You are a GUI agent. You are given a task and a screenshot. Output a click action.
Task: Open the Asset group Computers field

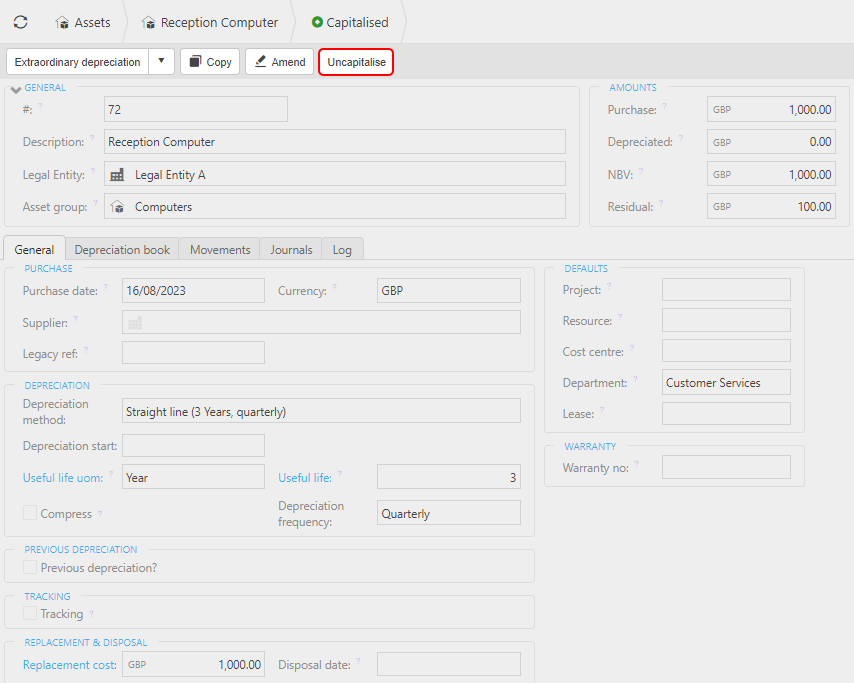pos(335,206)
